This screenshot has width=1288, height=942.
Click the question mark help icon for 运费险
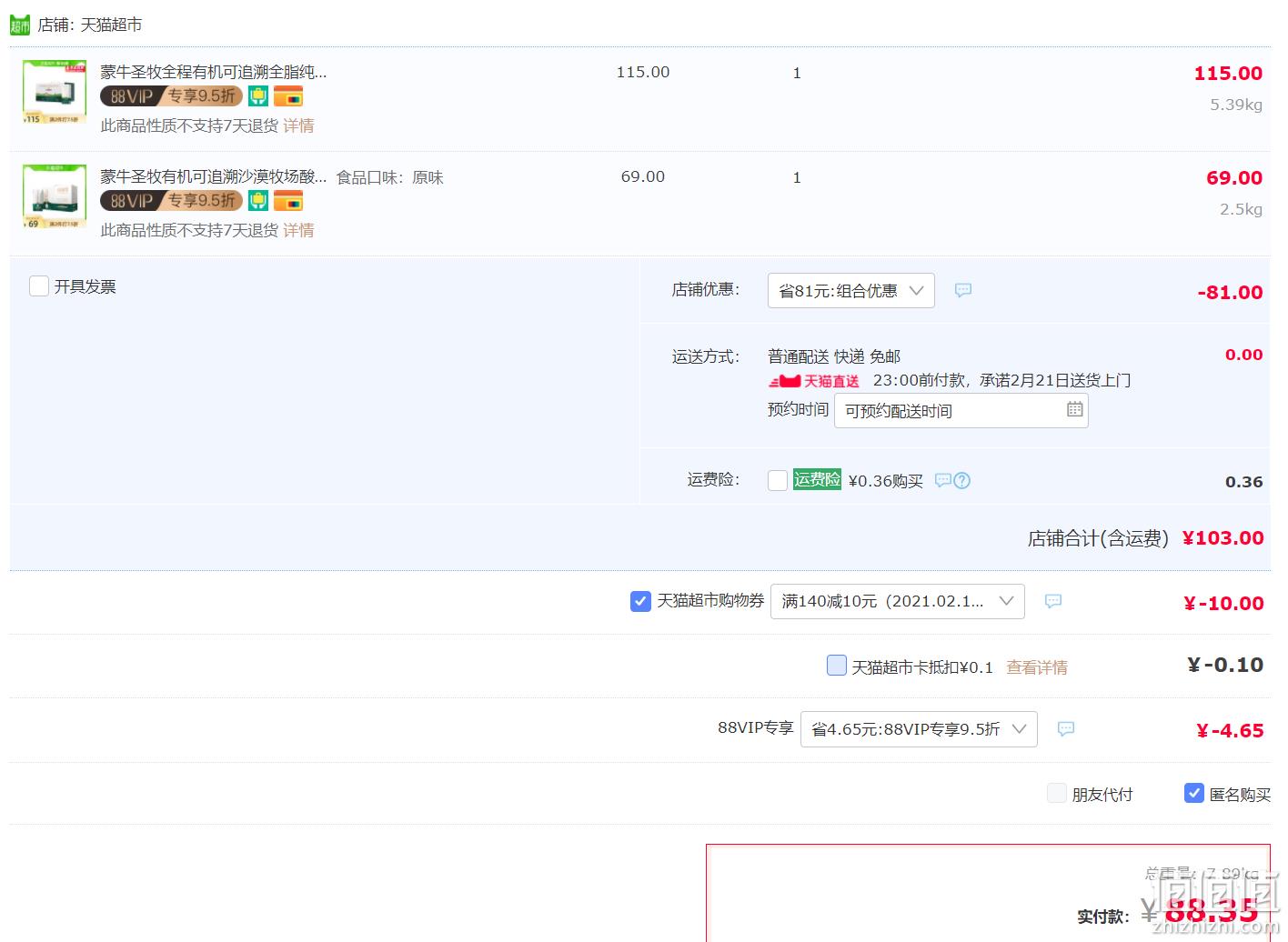coord(961,480)
